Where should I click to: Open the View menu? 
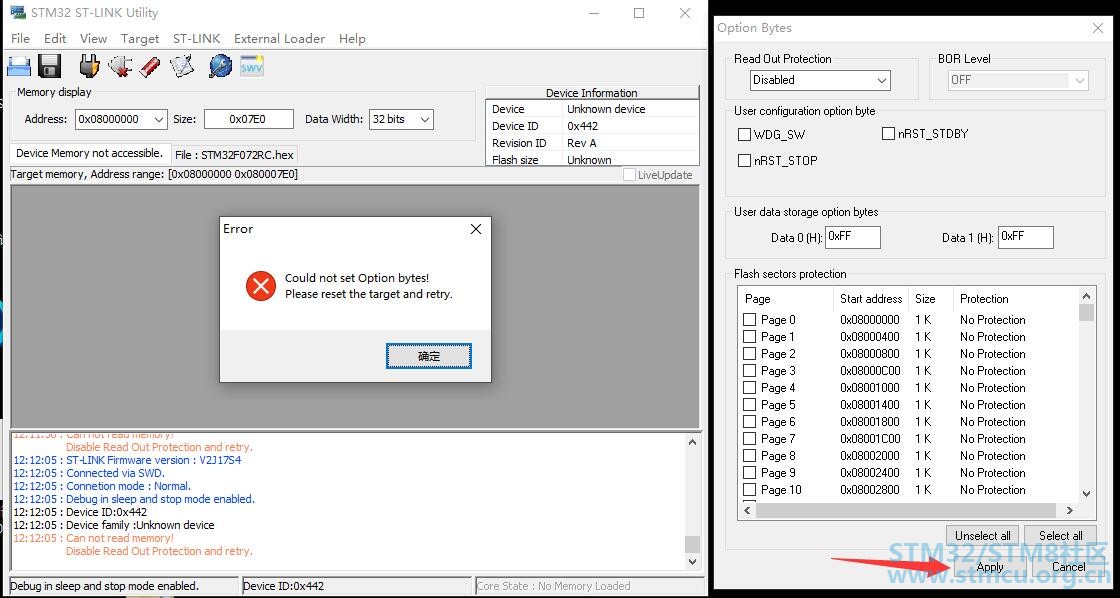pos(94,39)
